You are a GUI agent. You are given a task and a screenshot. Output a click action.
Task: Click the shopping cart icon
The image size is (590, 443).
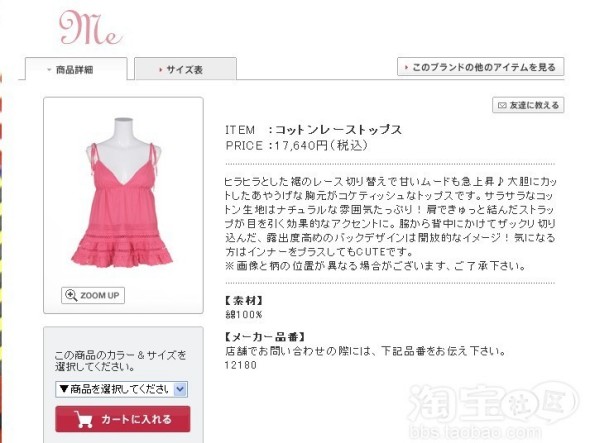(x=84, y=419)
